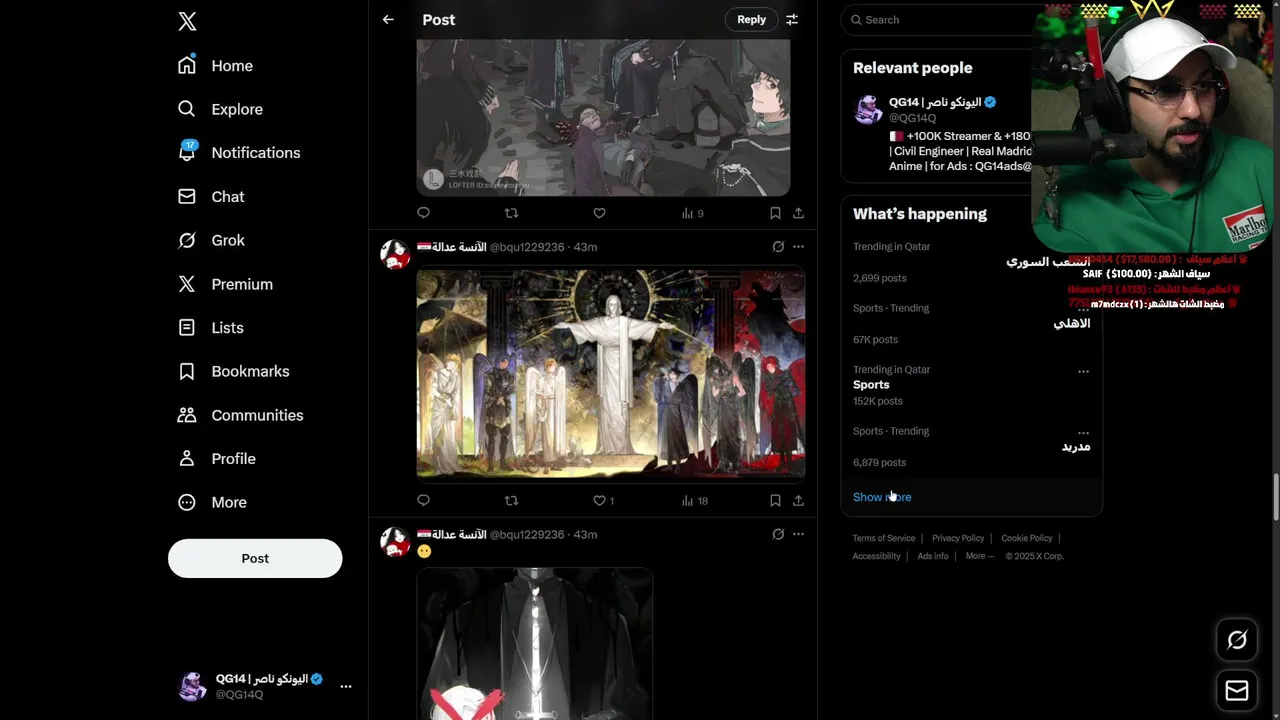The height and width of the screenshot is (720, 1280).
Task: Open the dark sword artwork image
Action: tap(535, 644)
